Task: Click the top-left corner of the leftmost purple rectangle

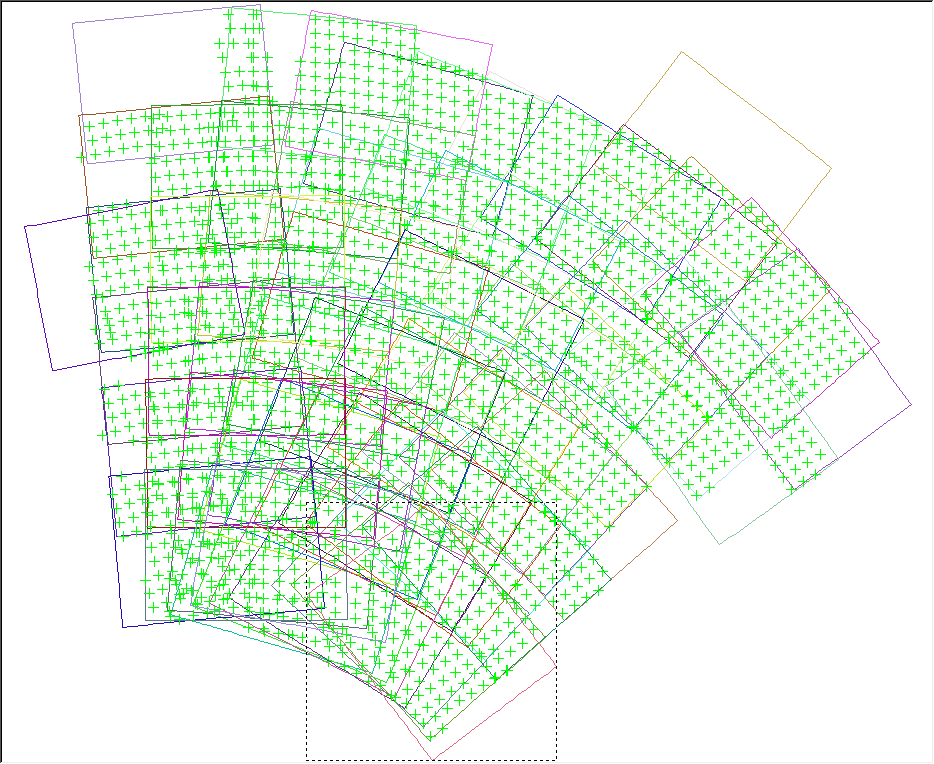Action: [25, 225]
